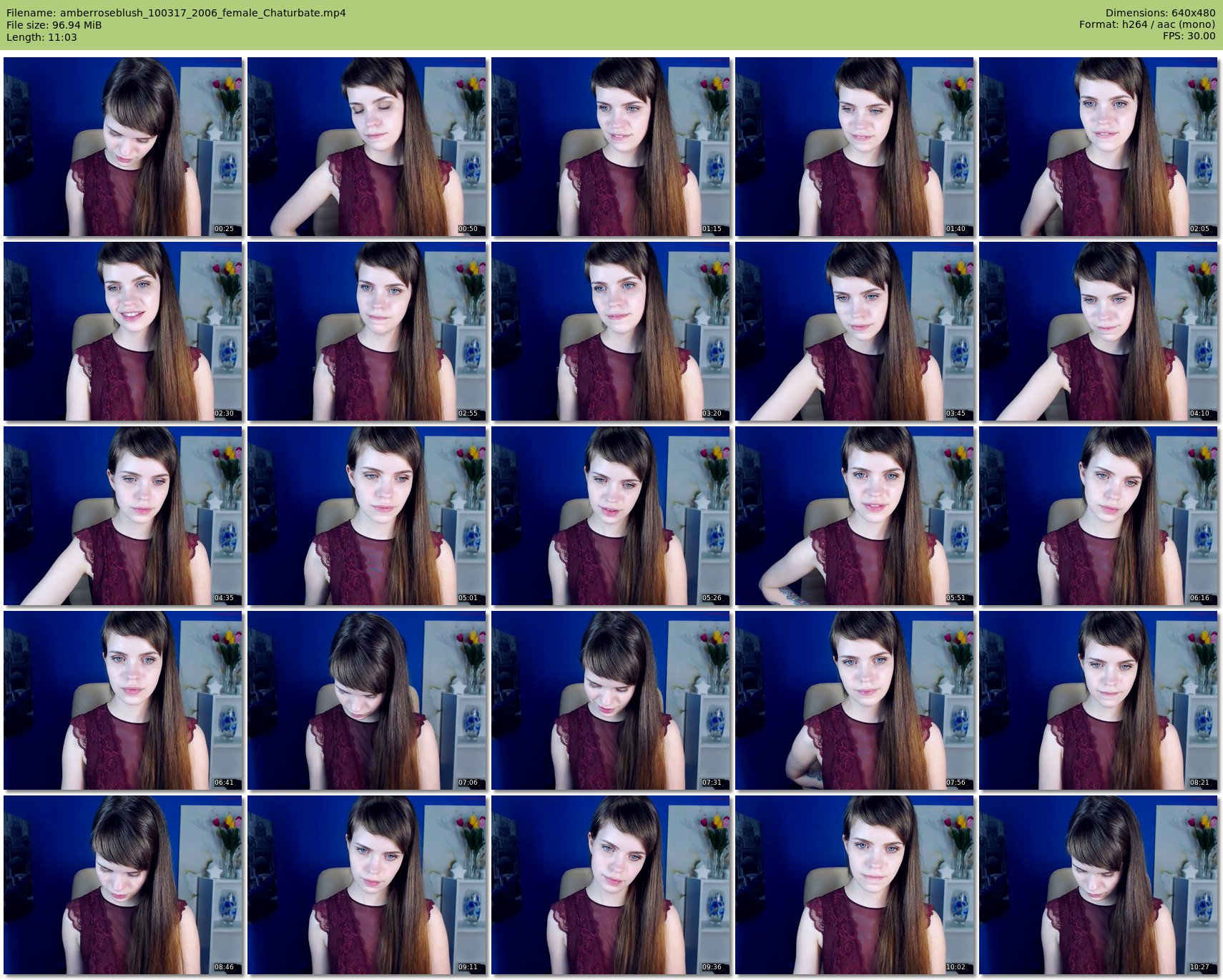Select the thumbnail stamped 03:45
Image resolution: width=1223 pixels, height=980 pixels.
coord(855,331)
